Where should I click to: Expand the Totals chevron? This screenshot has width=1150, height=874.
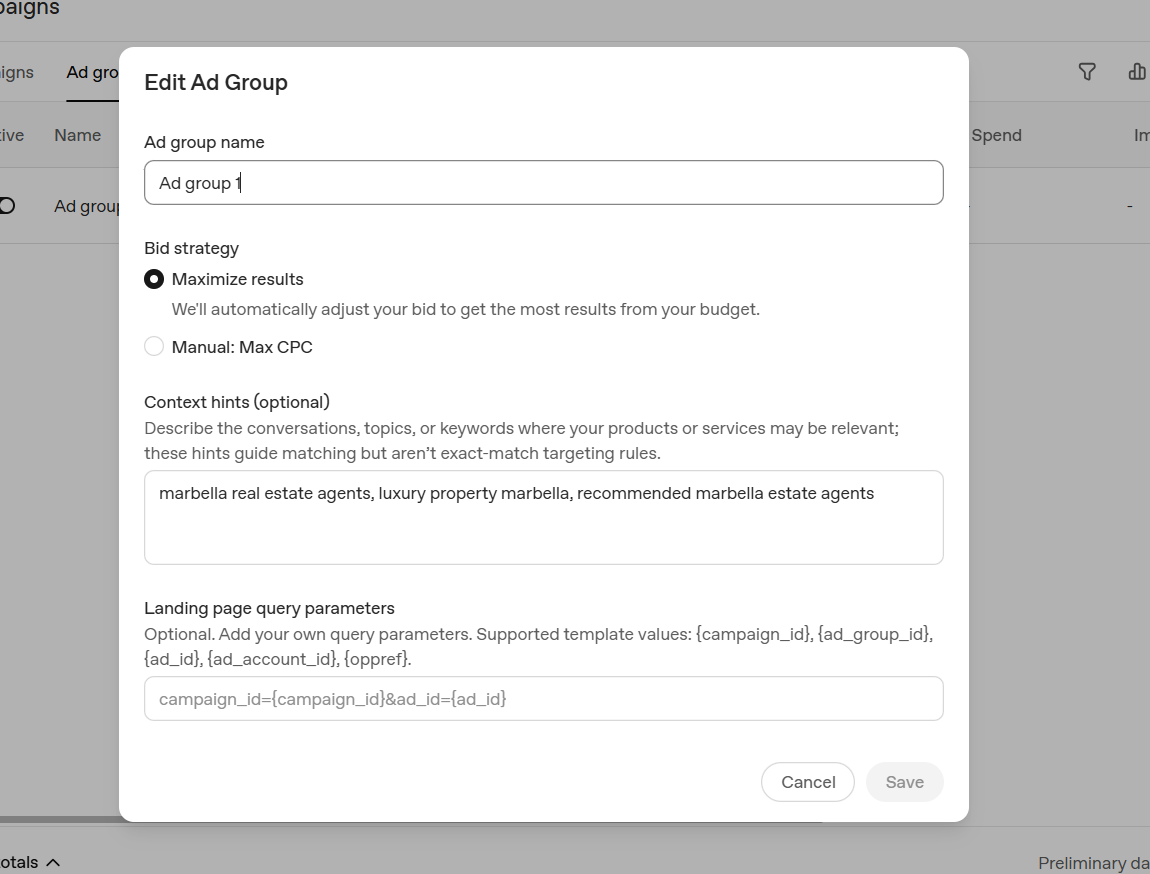(x=53, y=862)
